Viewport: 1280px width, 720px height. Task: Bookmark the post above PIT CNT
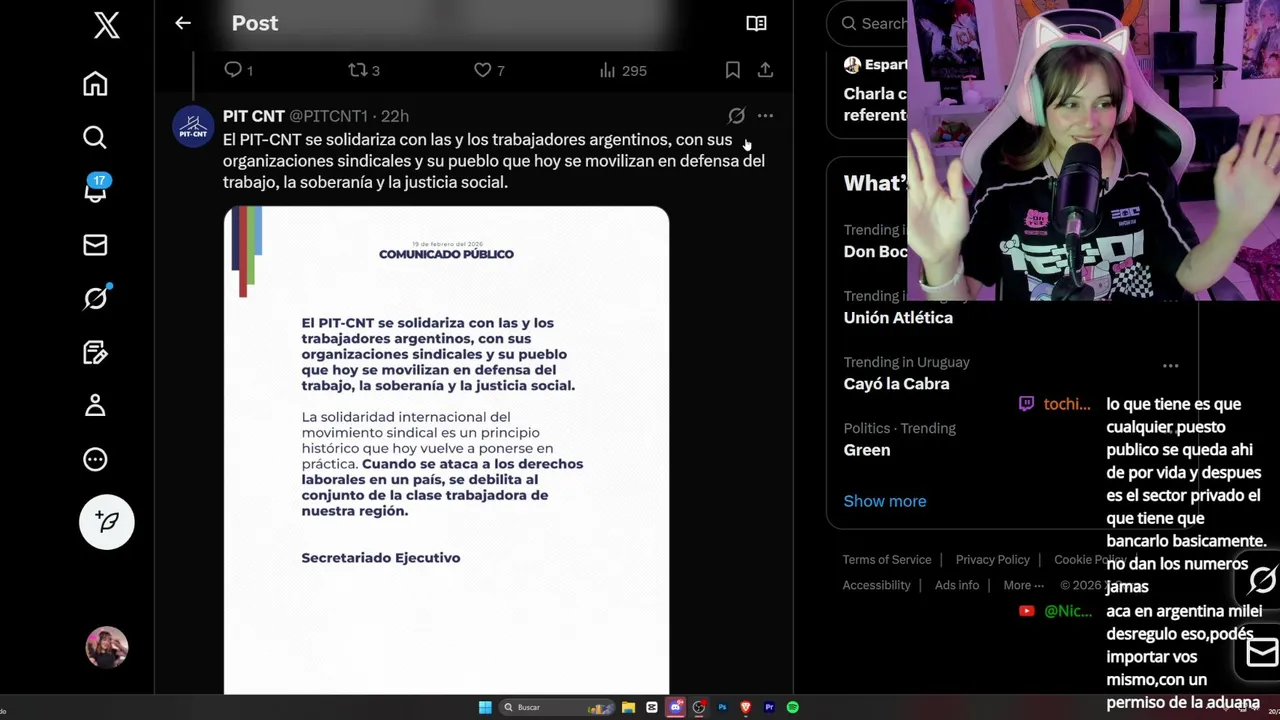733,70
